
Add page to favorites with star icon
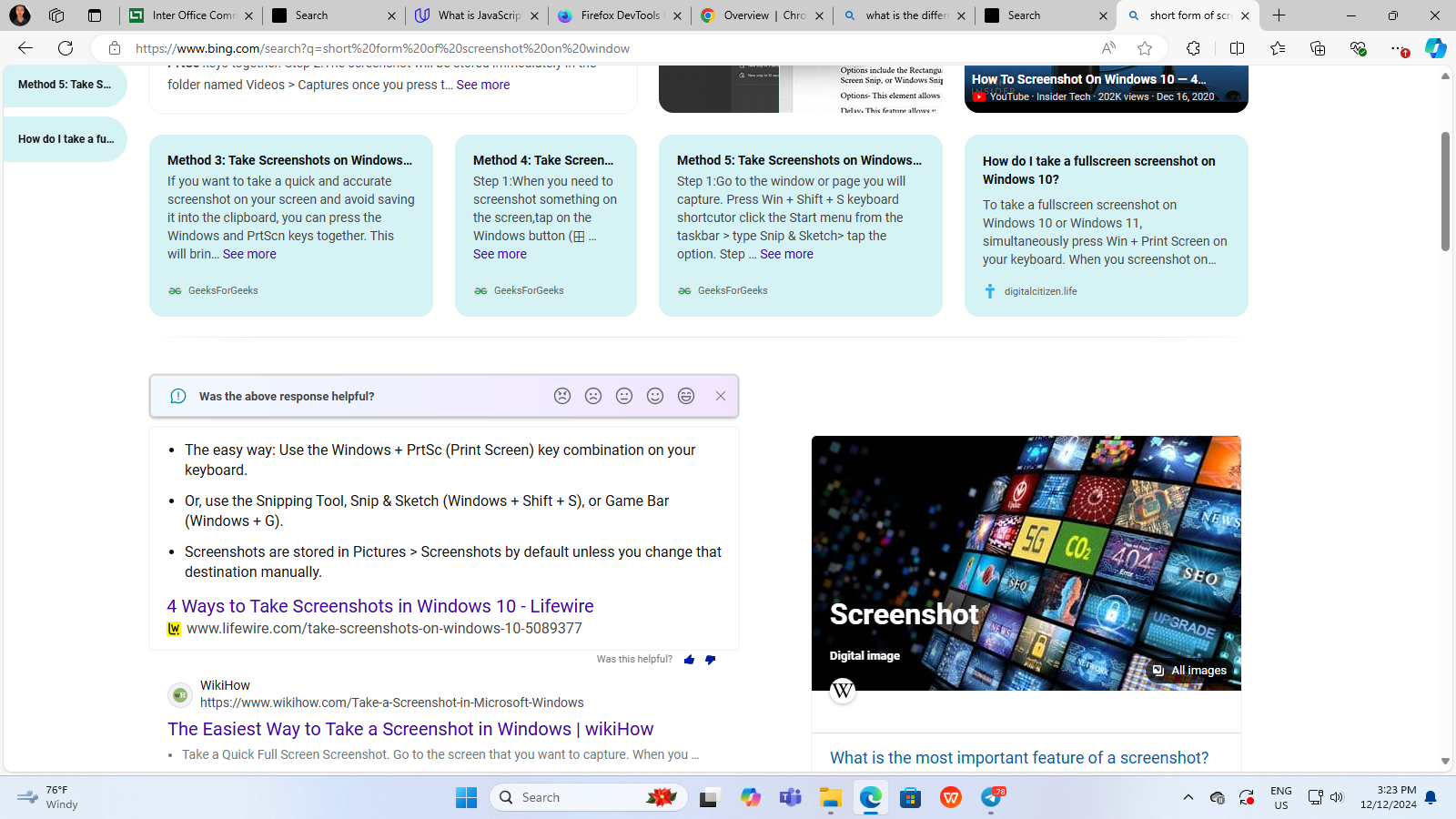coord(1145,48)
